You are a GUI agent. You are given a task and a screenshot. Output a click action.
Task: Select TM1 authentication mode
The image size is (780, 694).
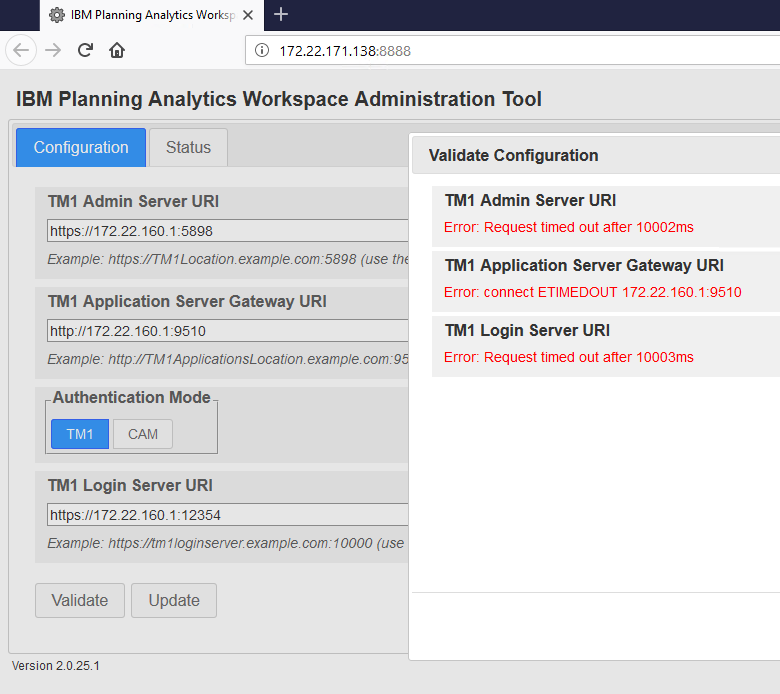click(80, 434)
